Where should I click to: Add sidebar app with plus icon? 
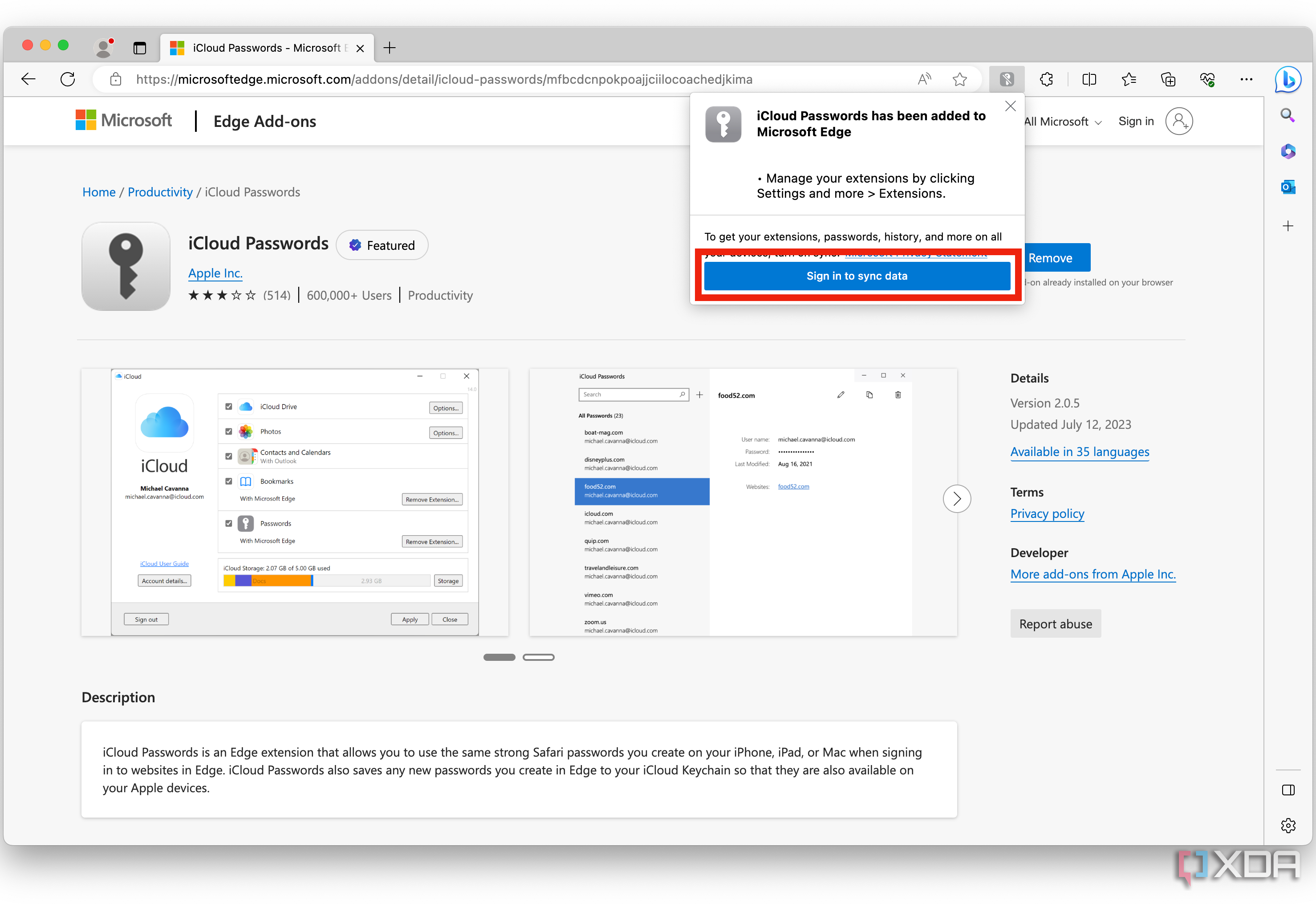point(1288,226)
